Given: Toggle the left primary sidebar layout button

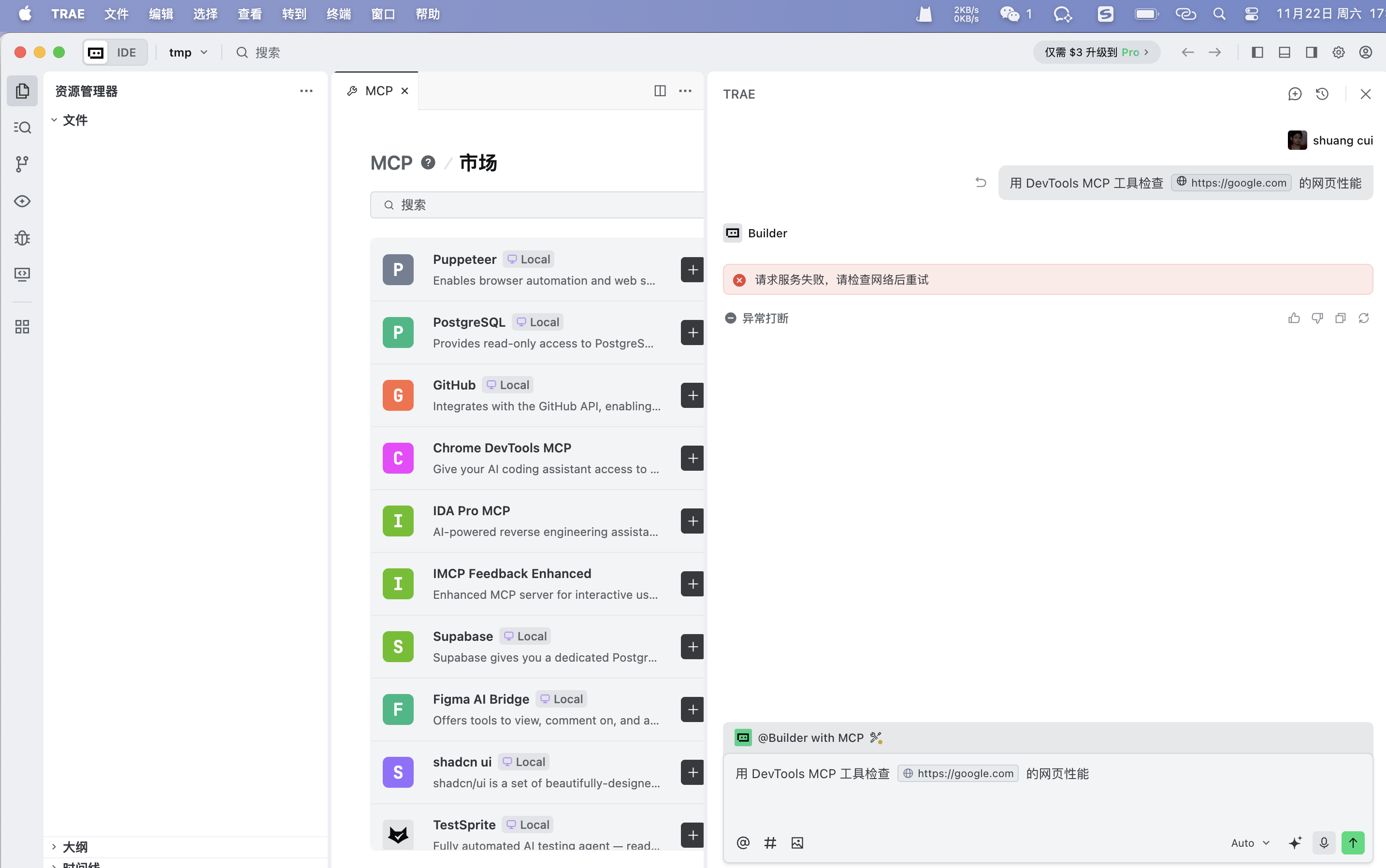Looking at the screenshot, I should point(1257,52).
